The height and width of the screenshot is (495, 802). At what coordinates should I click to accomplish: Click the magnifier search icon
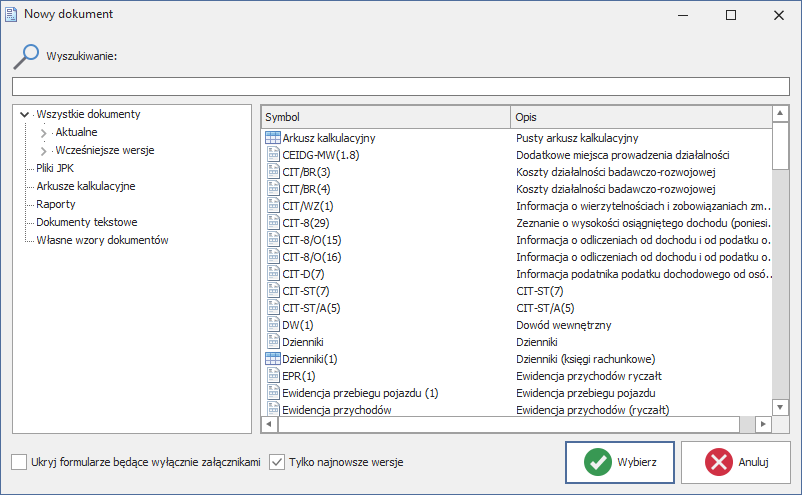pyautogui.click(x=26, y=55)
